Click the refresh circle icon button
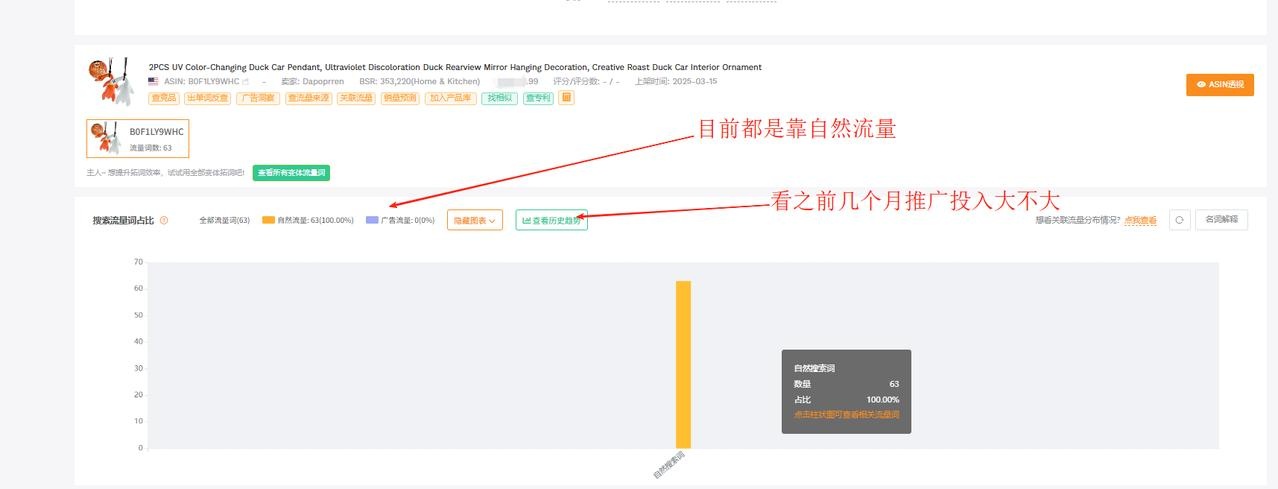Image resolution: width=1278 pixels, height=489 pixels. (x=1179, y=220)
